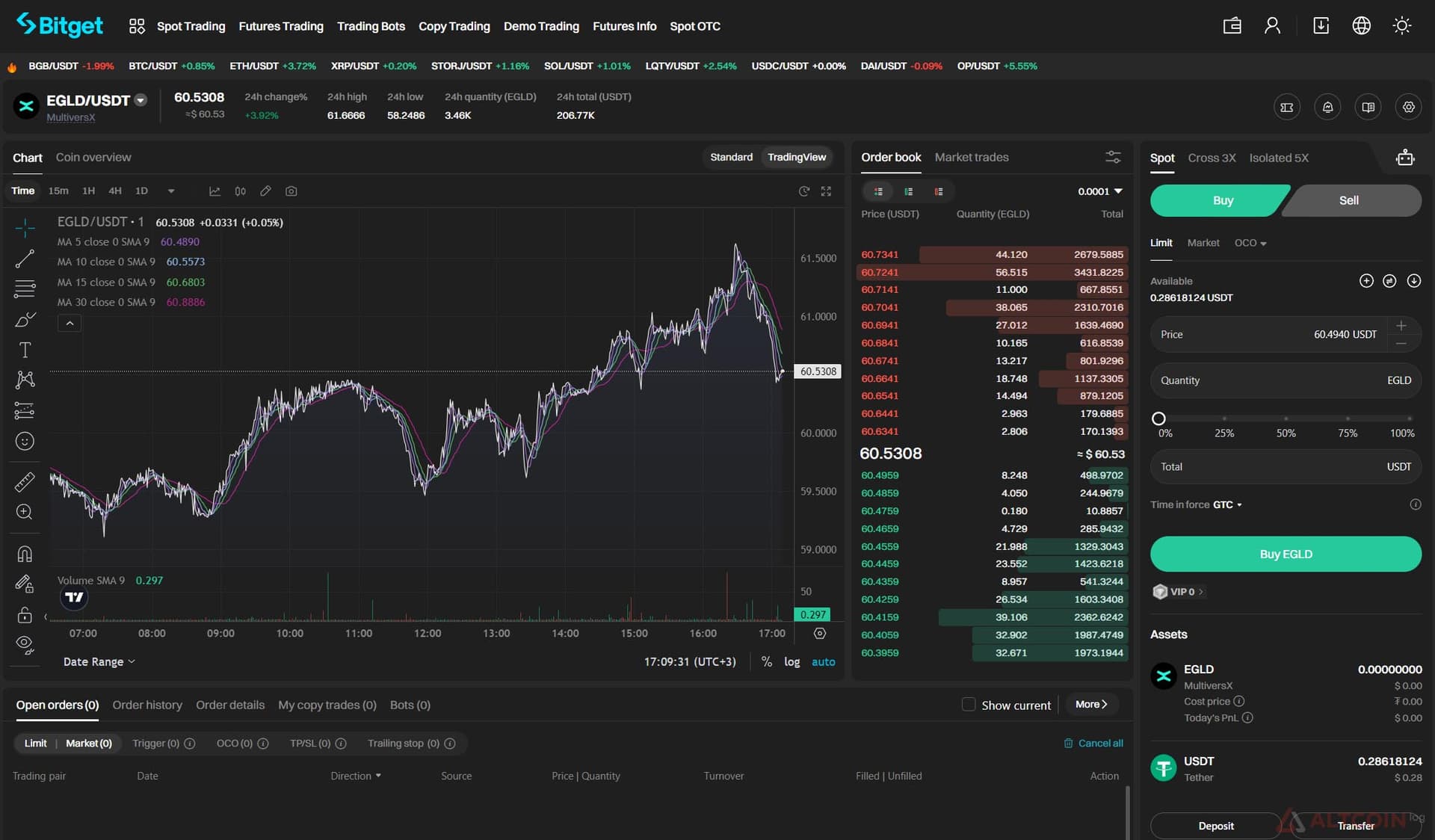
Task: Switch the chart to TradingView view
Action: [x=797, y=157]
